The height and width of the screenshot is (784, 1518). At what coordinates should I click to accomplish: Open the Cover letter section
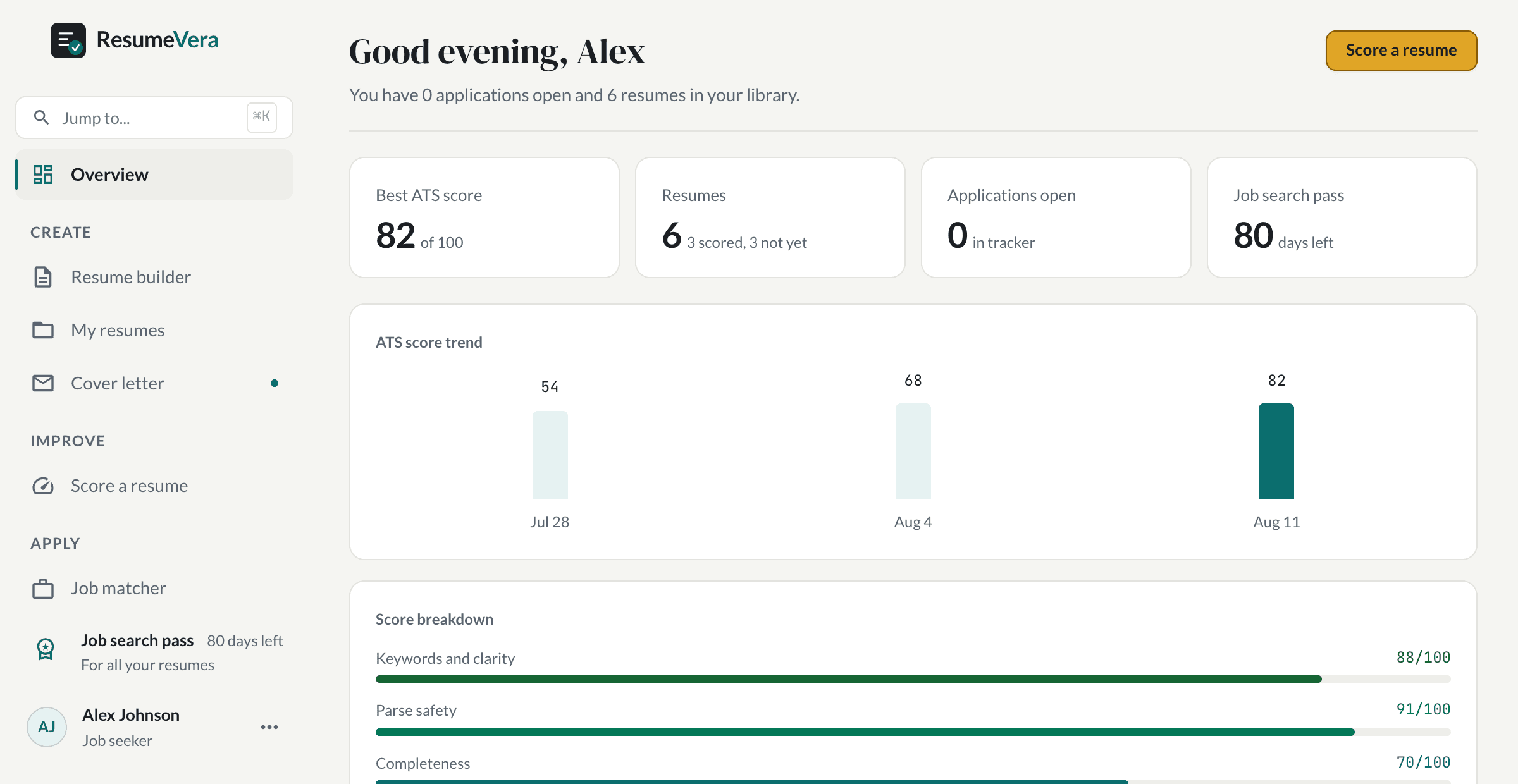154,383
